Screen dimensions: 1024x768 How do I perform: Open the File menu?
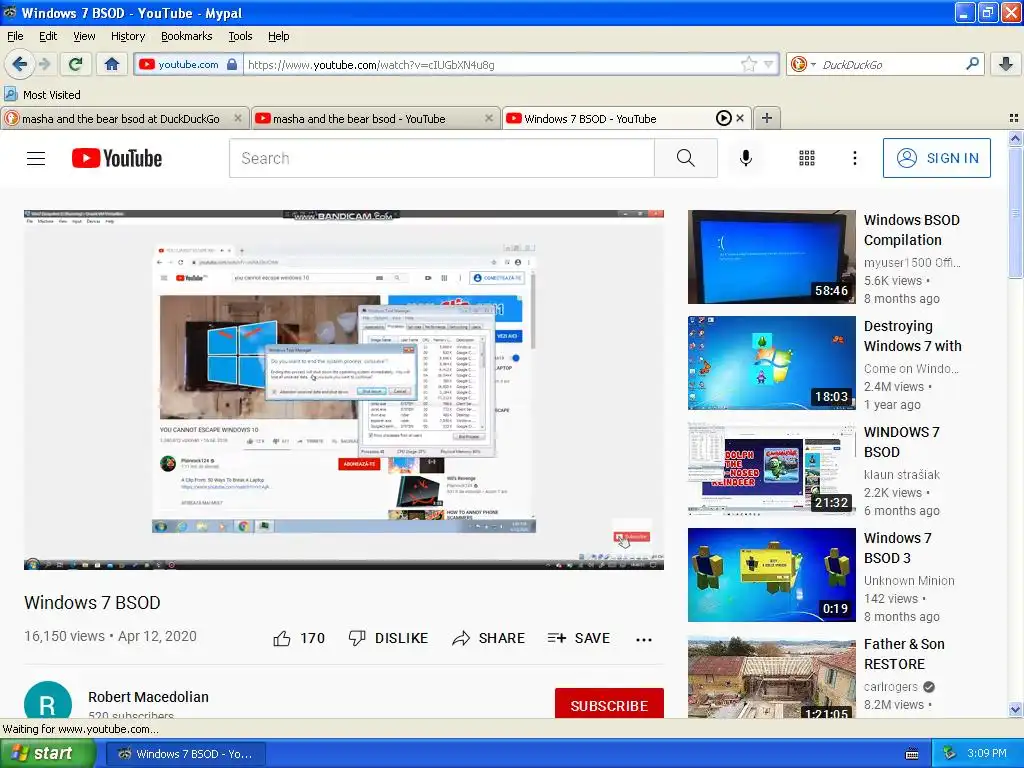pos(15,36)
